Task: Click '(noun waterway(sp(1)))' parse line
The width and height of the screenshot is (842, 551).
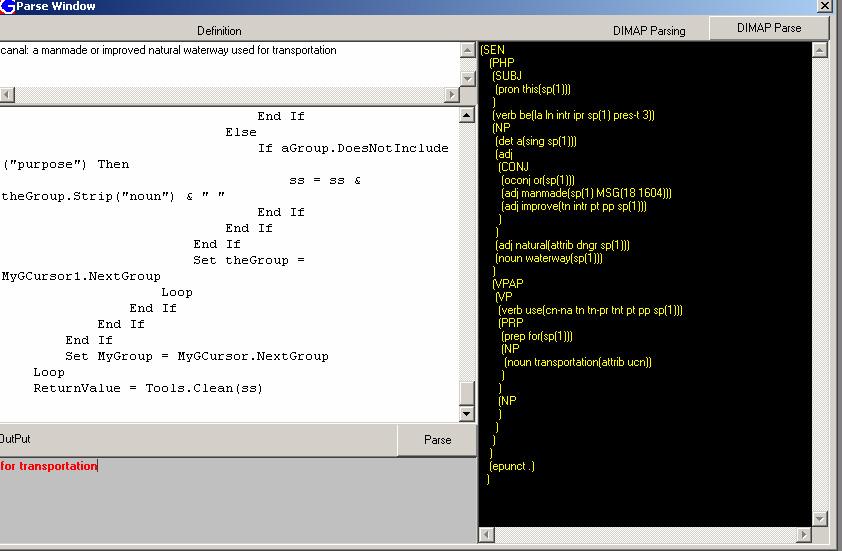Action: tap(549, 258)
